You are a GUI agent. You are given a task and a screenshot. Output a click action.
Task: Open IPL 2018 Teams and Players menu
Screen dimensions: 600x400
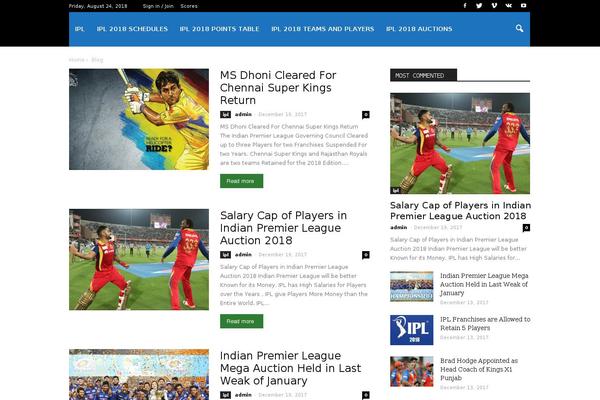coord(323,29)
